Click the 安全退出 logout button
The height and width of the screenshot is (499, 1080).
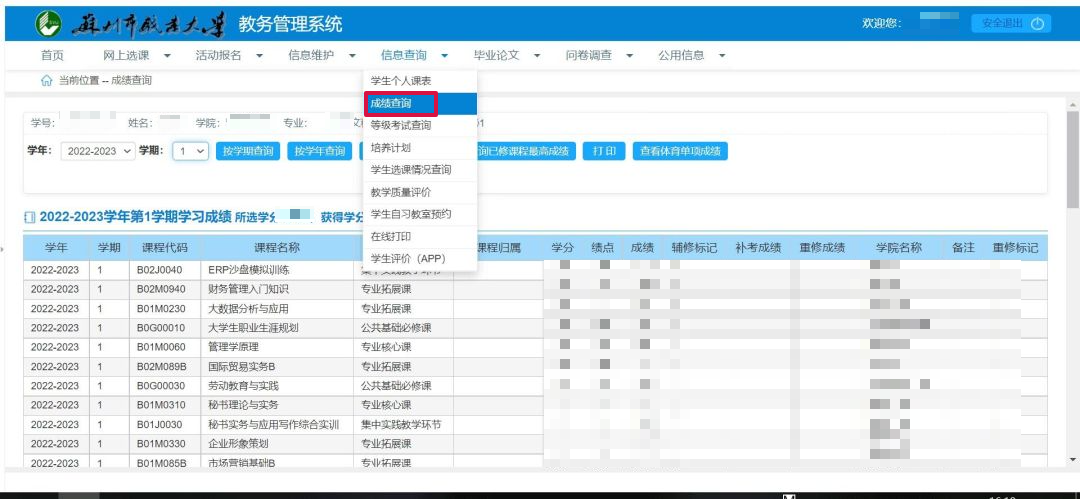(1012, 23)
